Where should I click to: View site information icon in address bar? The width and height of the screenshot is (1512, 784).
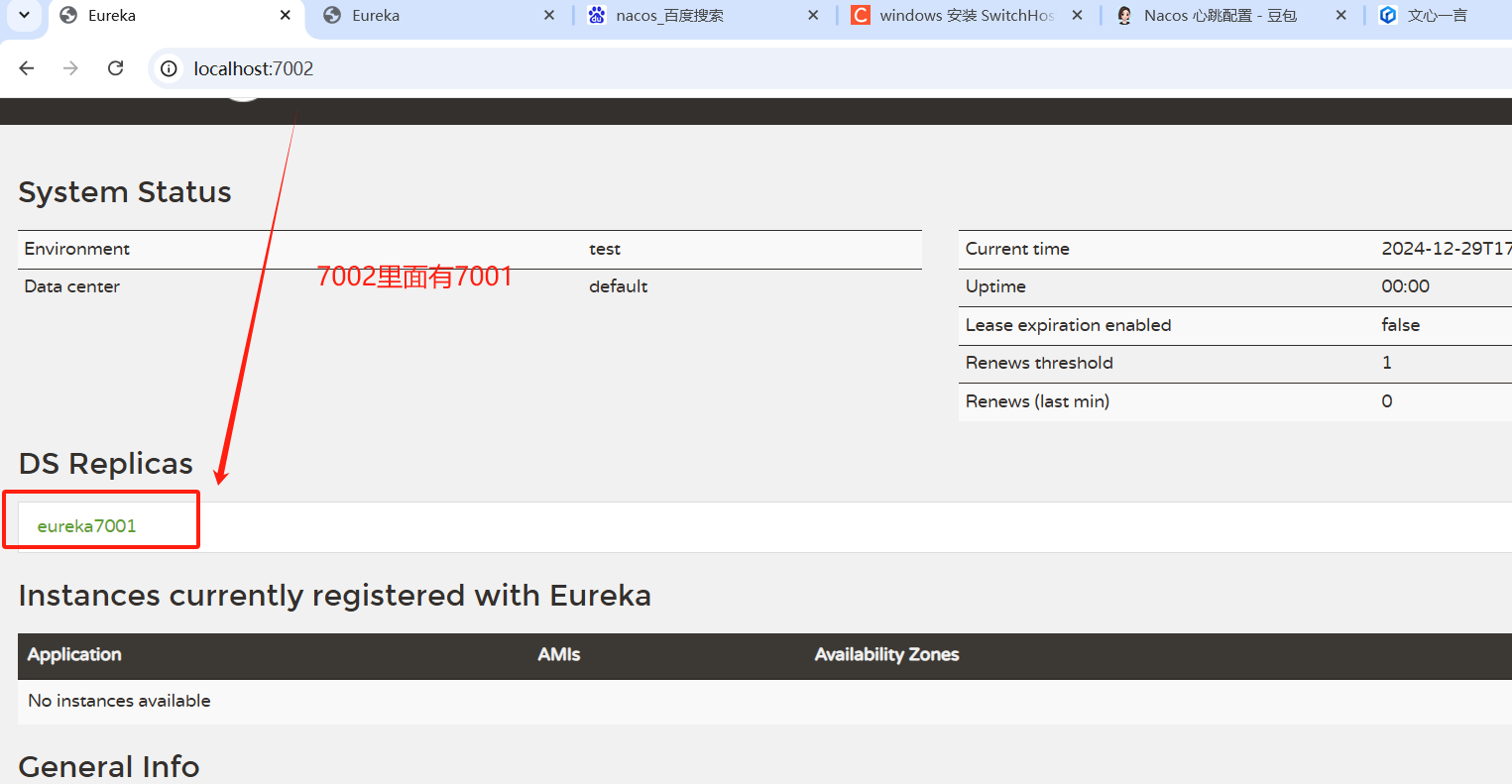(x=170, y=68)
